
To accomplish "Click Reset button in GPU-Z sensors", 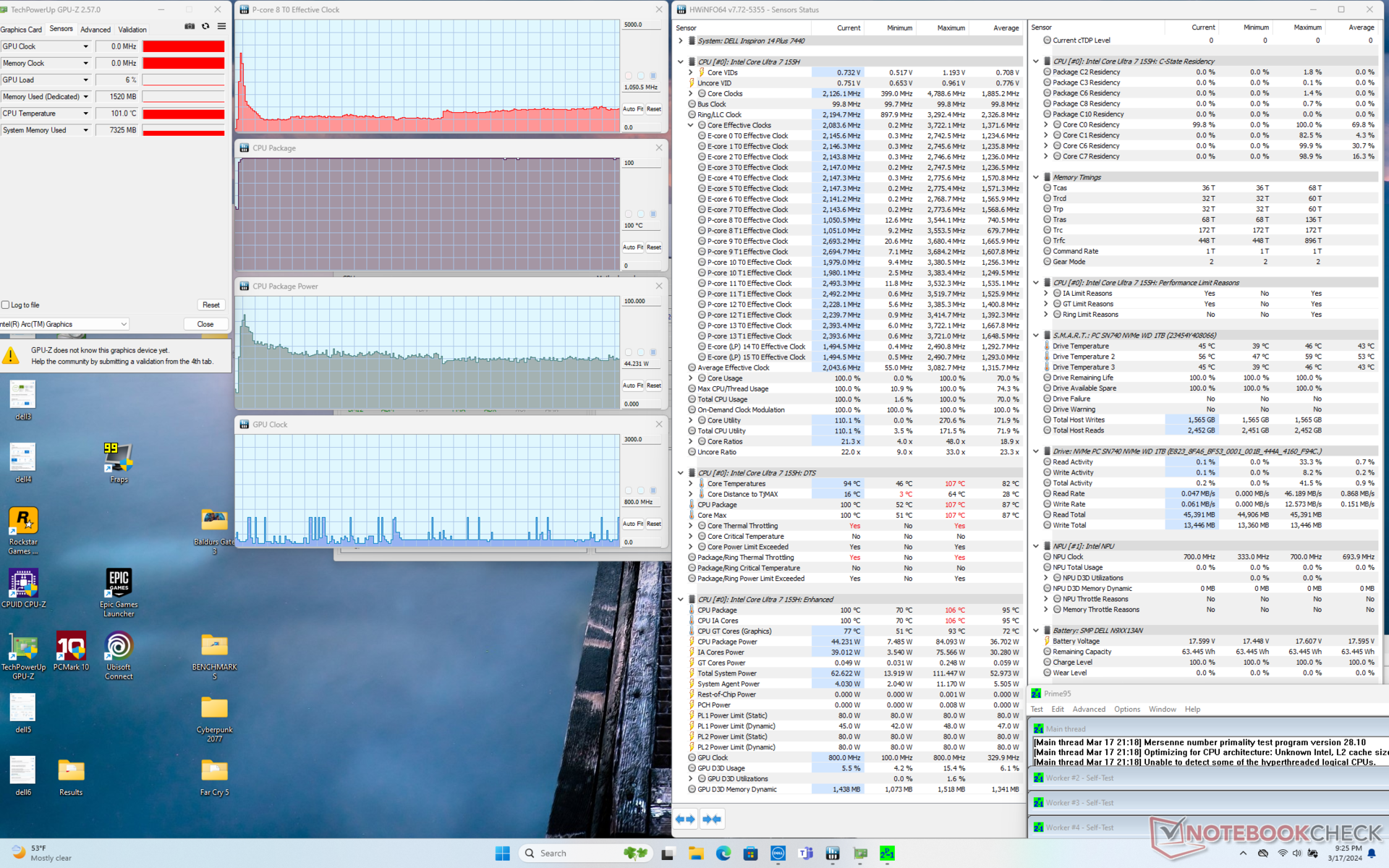I will coord(211,305).
